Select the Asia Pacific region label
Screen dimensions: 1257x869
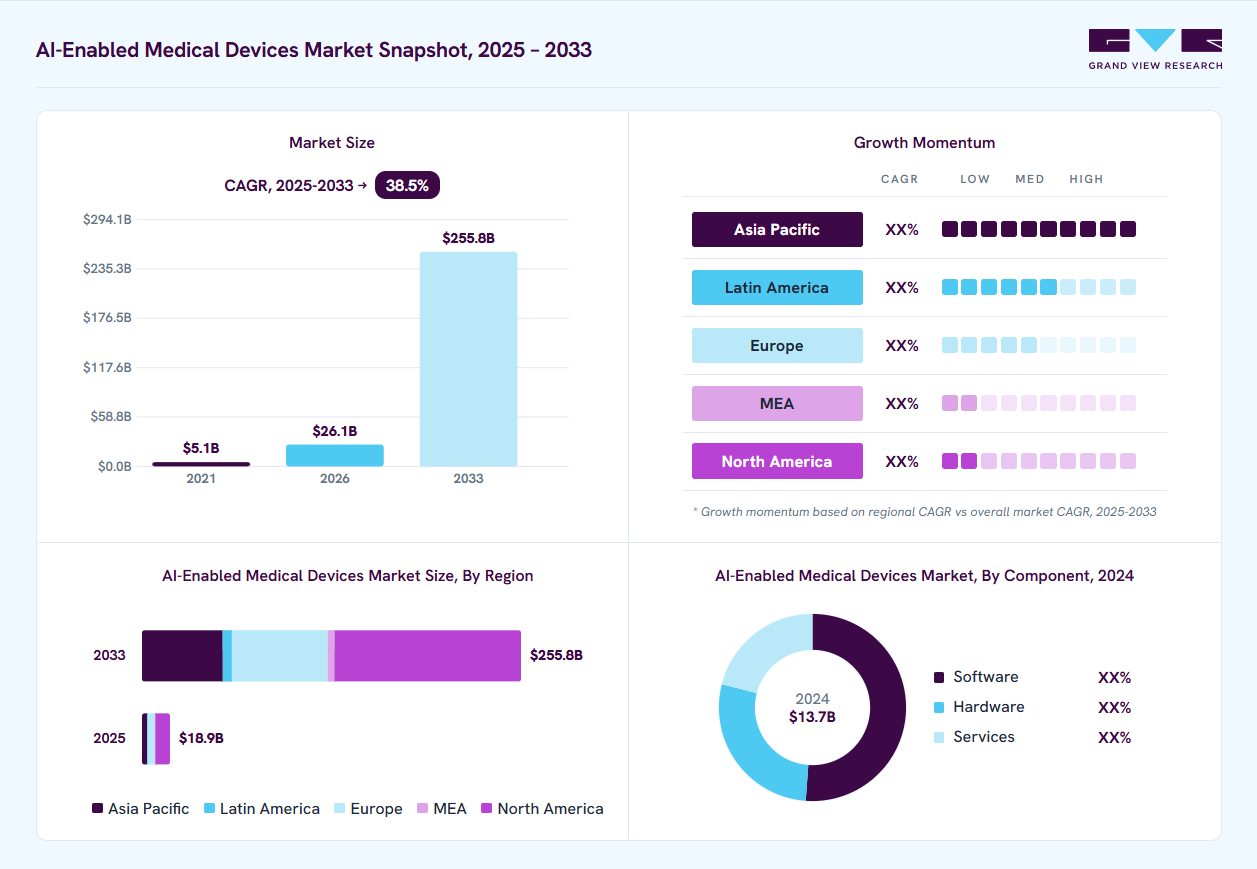777,229
